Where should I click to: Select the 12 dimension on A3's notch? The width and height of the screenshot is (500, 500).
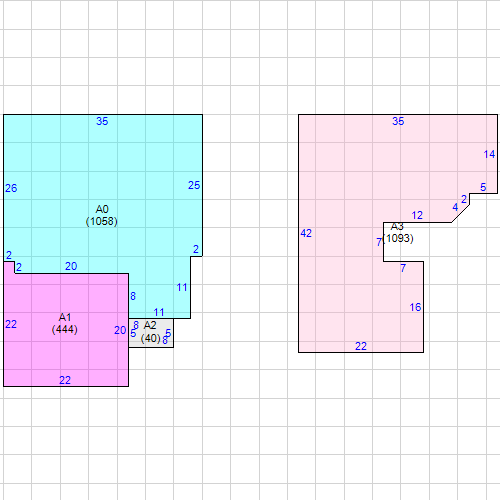(x=417, y=215)
